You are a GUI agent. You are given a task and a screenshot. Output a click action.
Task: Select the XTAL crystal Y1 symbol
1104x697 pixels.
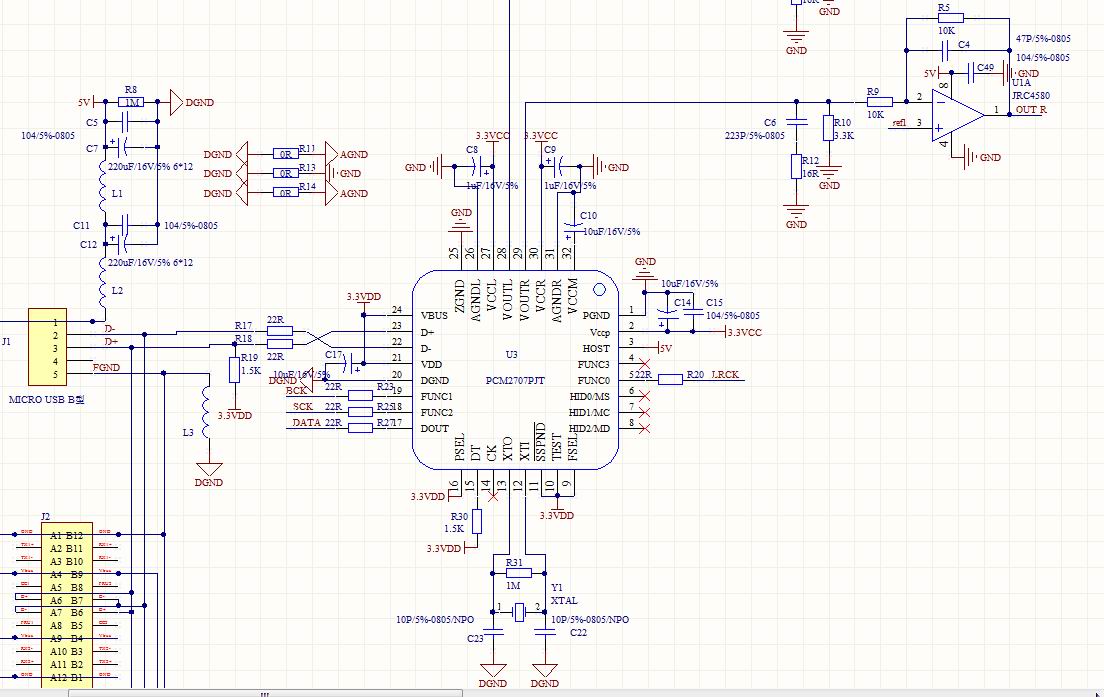point(520,612)
